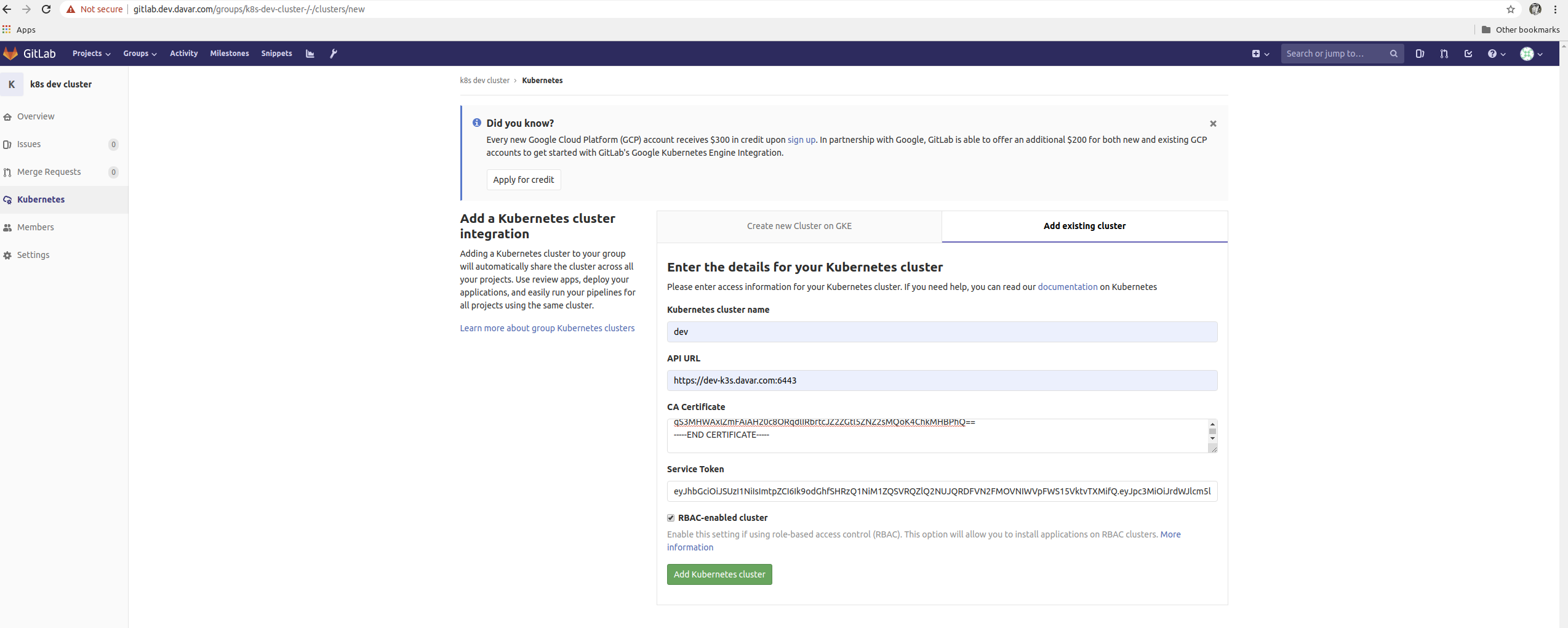Image resolution: width=1568 pixels, height=628 pixels.
Task: Toggle the RBAC-enabled cluster checkbox
Action: click(x=671, y=518)
